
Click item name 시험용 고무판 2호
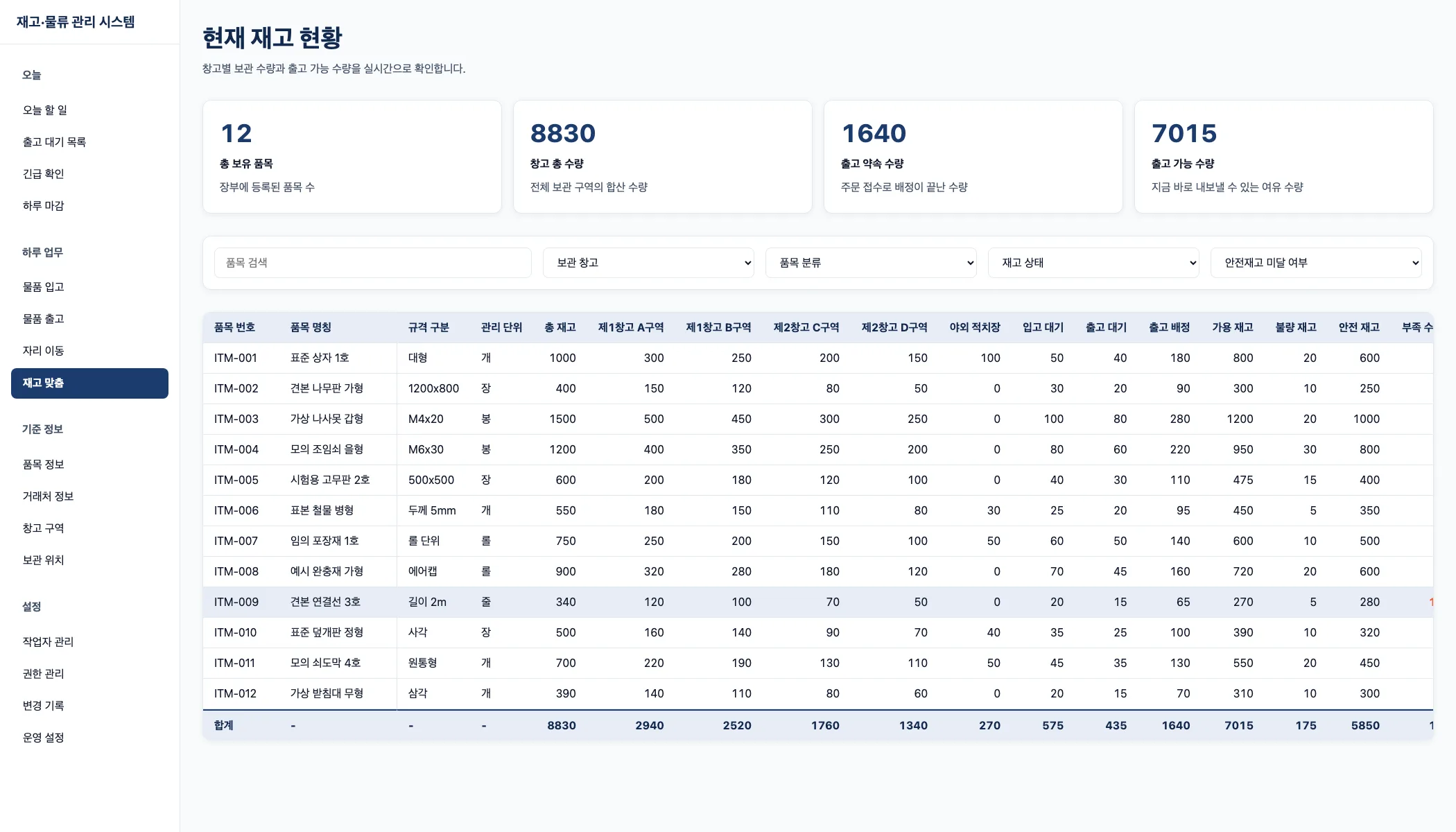[330, 480]
